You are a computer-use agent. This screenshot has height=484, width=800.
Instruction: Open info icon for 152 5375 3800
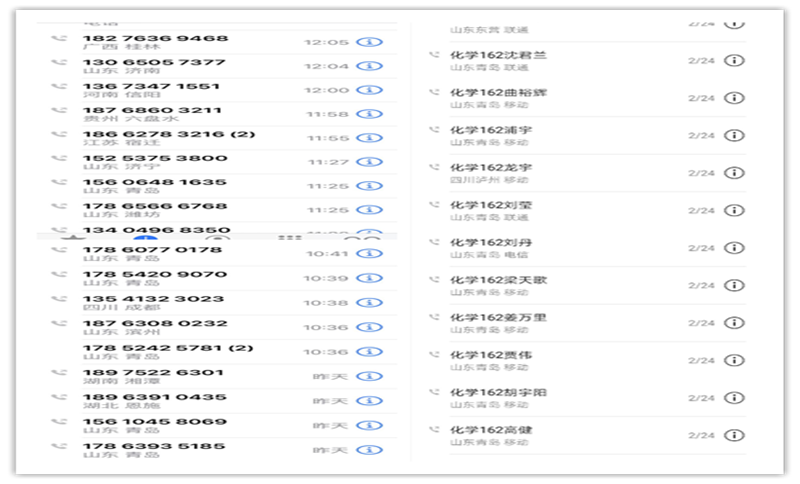click(370, 162)
